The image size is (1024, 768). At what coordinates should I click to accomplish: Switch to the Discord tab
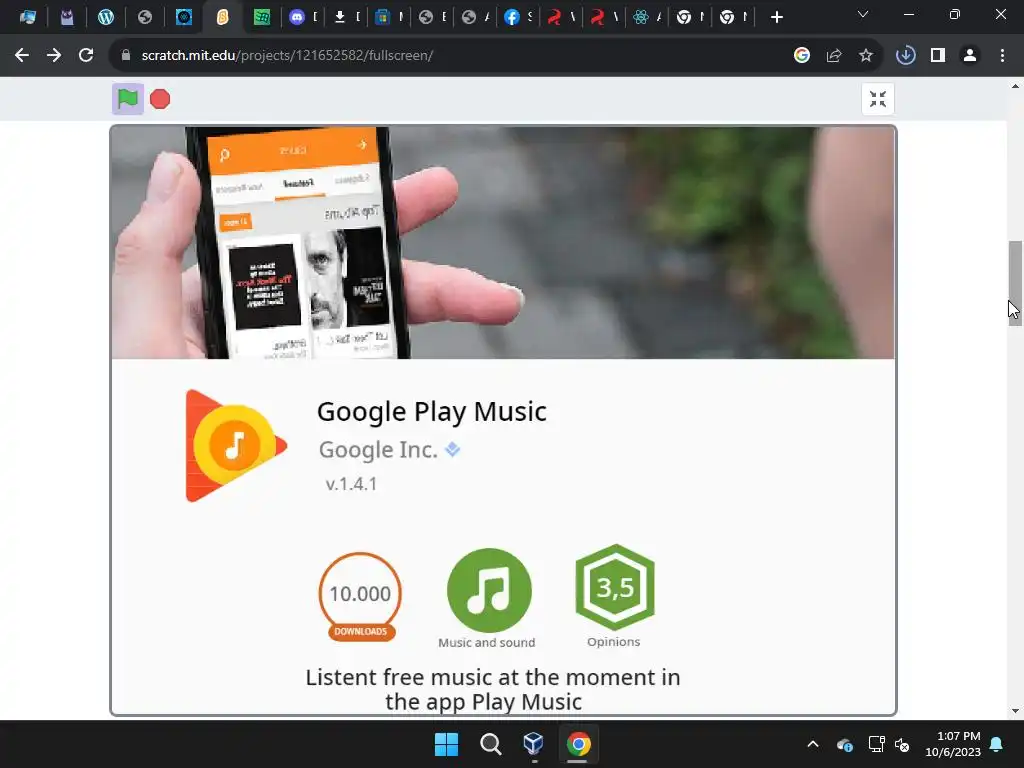[302, 17]
